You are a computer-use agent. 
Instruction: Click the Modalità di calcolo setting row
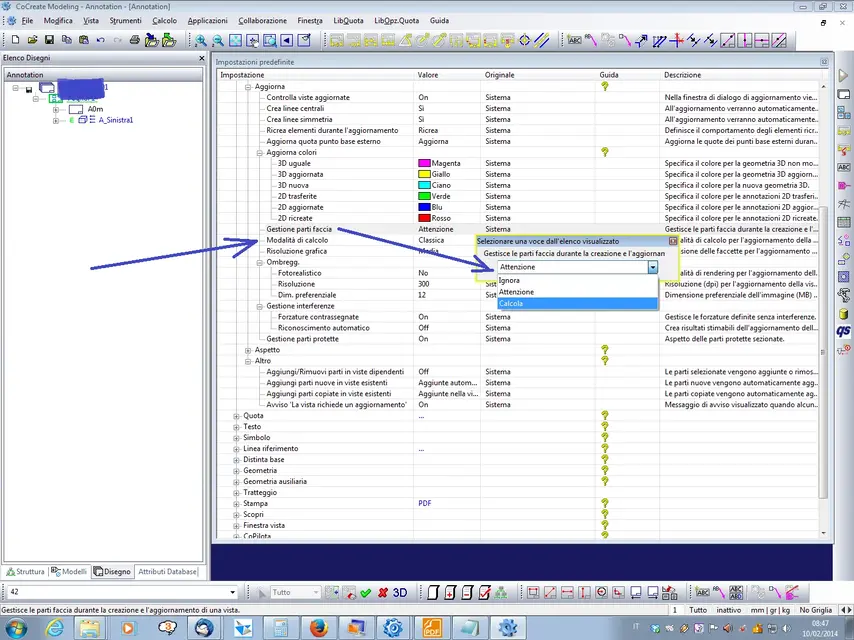(x=517, y=240)
